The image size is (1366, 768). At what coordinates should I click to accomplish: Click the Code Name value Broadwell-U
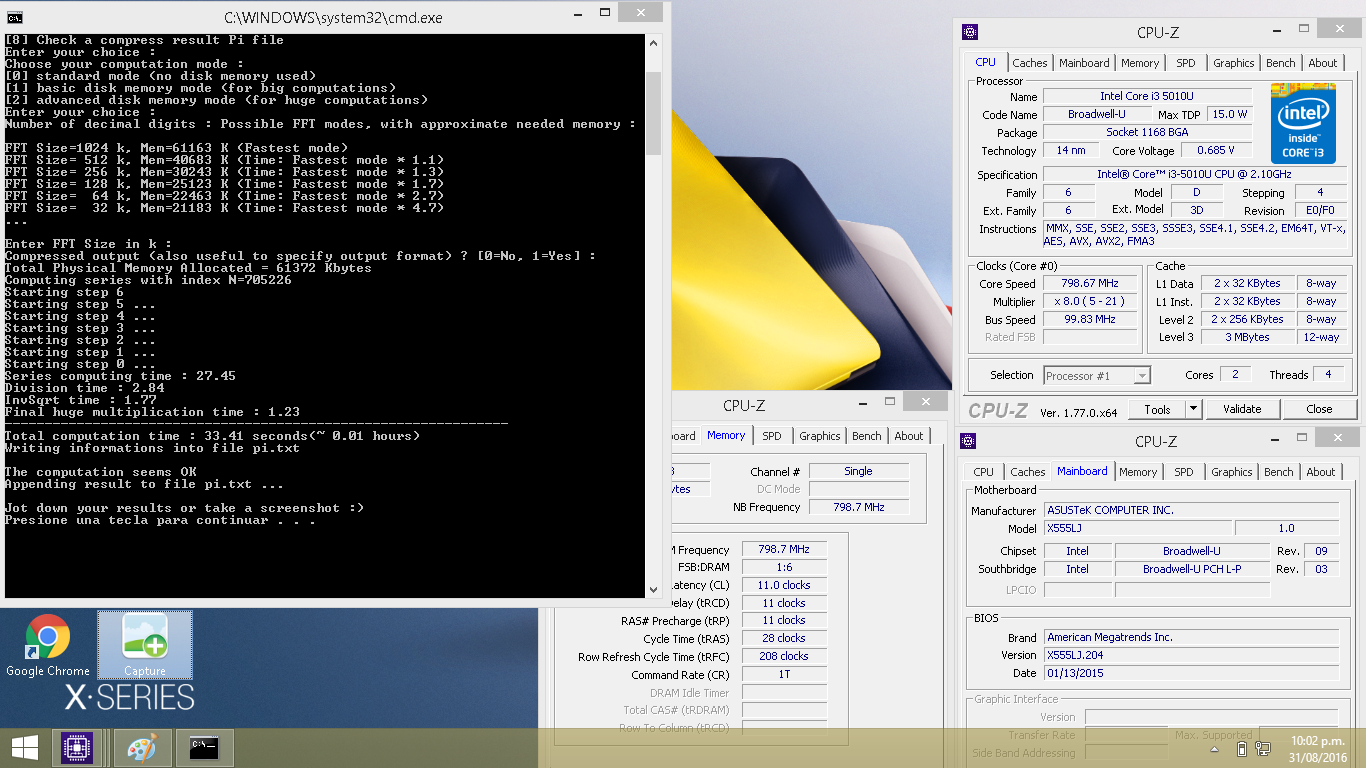click(1096, 114)
